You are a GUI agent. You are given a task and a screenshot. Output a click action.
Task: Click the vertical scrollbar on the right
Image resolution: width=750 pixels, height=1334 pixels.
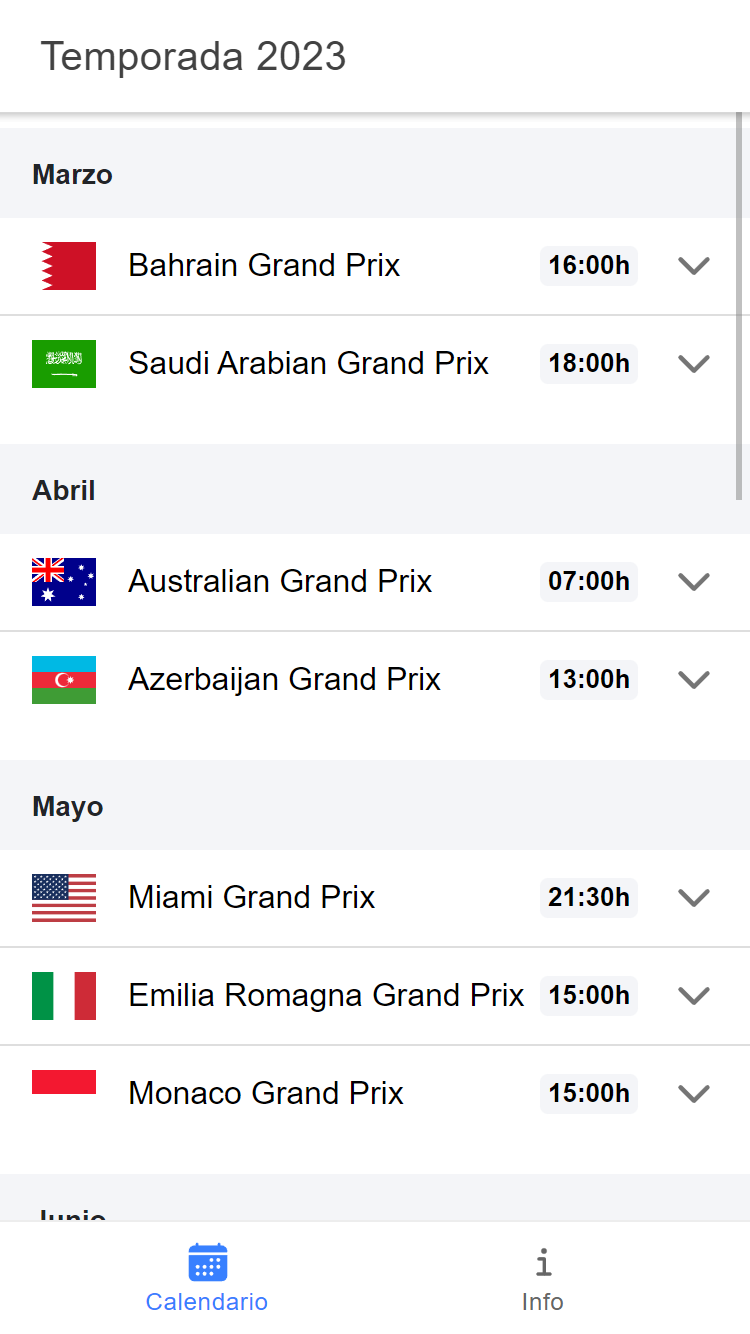pos(740,308)
